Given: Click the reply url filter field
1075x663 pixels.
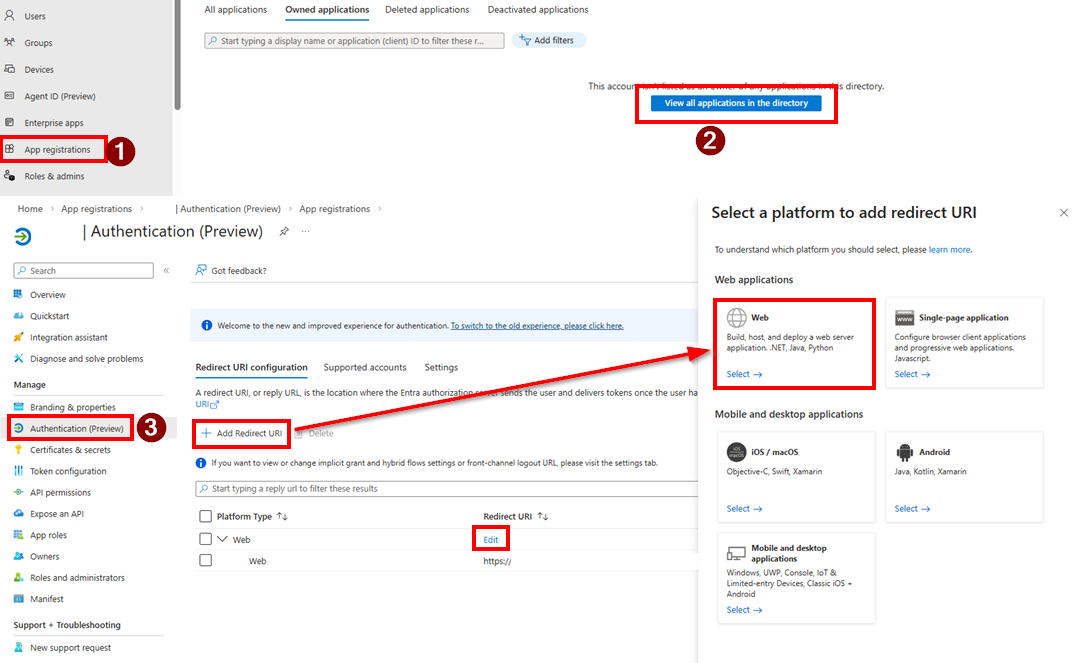Looking at the screenshot, I should 447,489.
